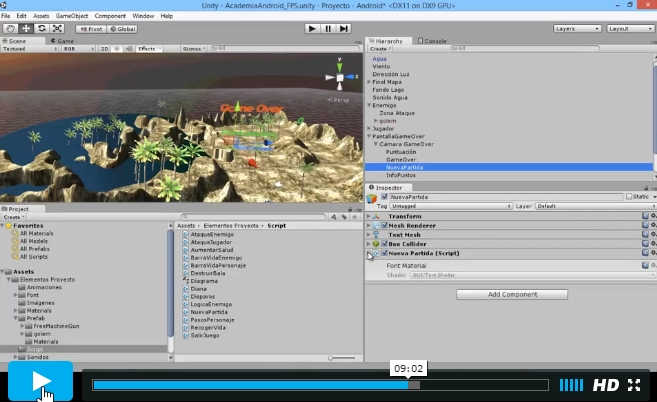Disable Nueva Partida script checkbox
This screenshot has width=657, height=402.
click(x=384, y=253)
